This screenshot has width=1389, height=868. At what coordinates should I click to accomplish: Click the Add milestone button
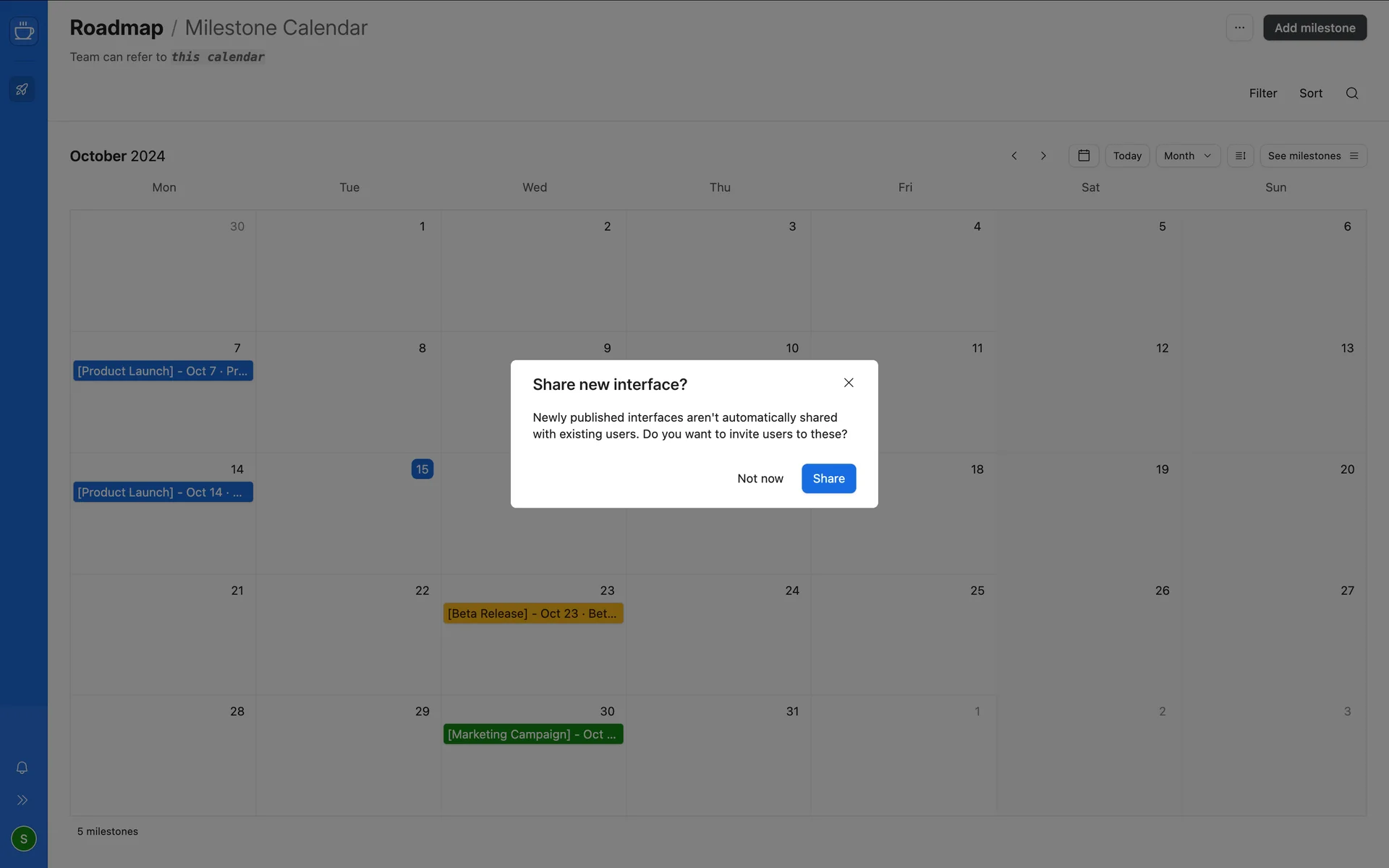(1314, 28)
